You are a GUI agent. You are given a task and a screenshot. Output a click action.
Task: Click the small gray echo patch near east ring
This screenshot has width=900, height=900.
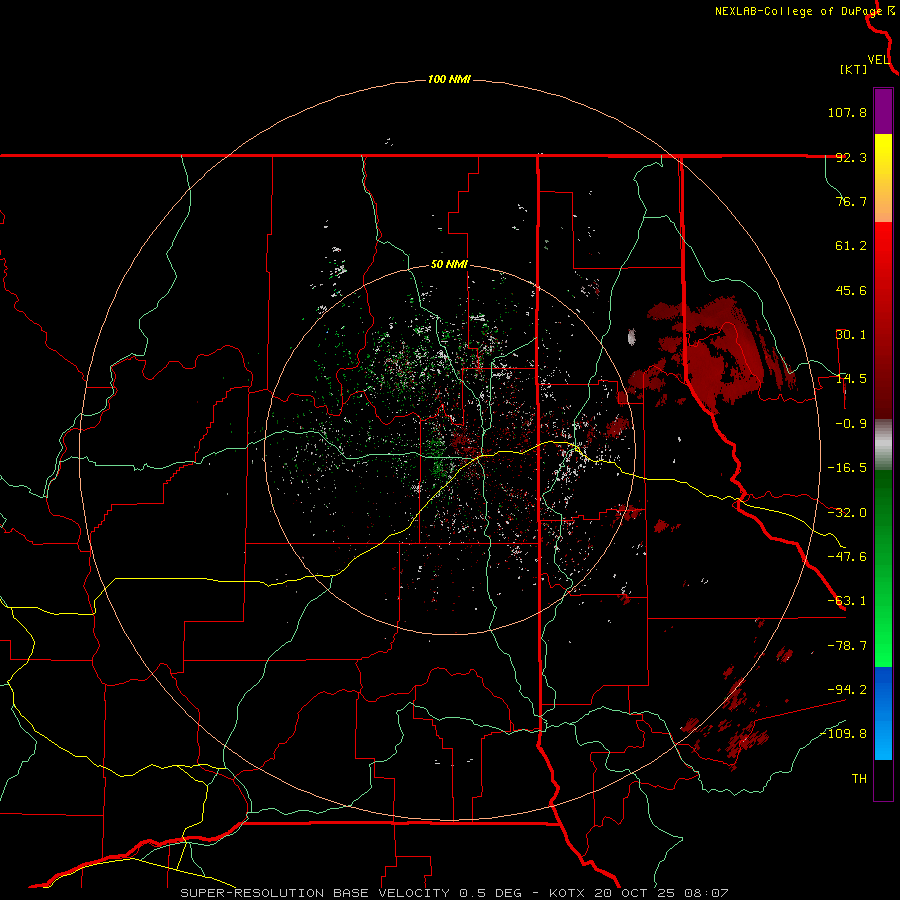632,336
